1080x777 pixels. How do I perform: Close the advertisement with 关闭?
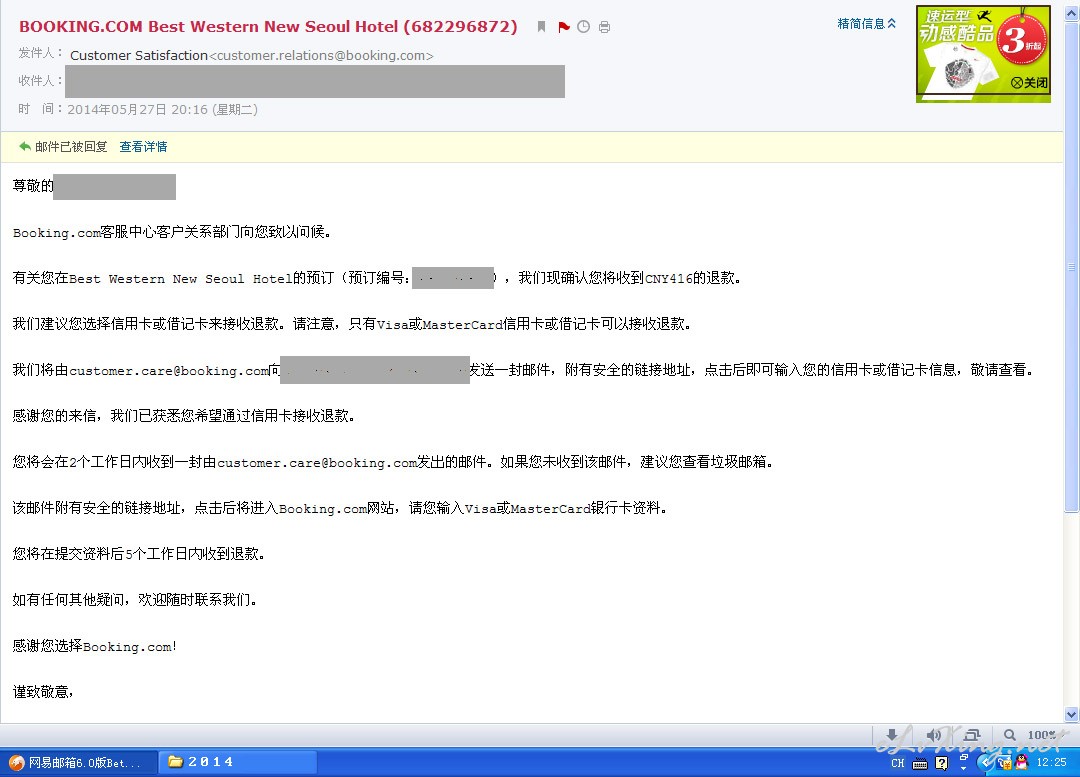point(1029,83)
